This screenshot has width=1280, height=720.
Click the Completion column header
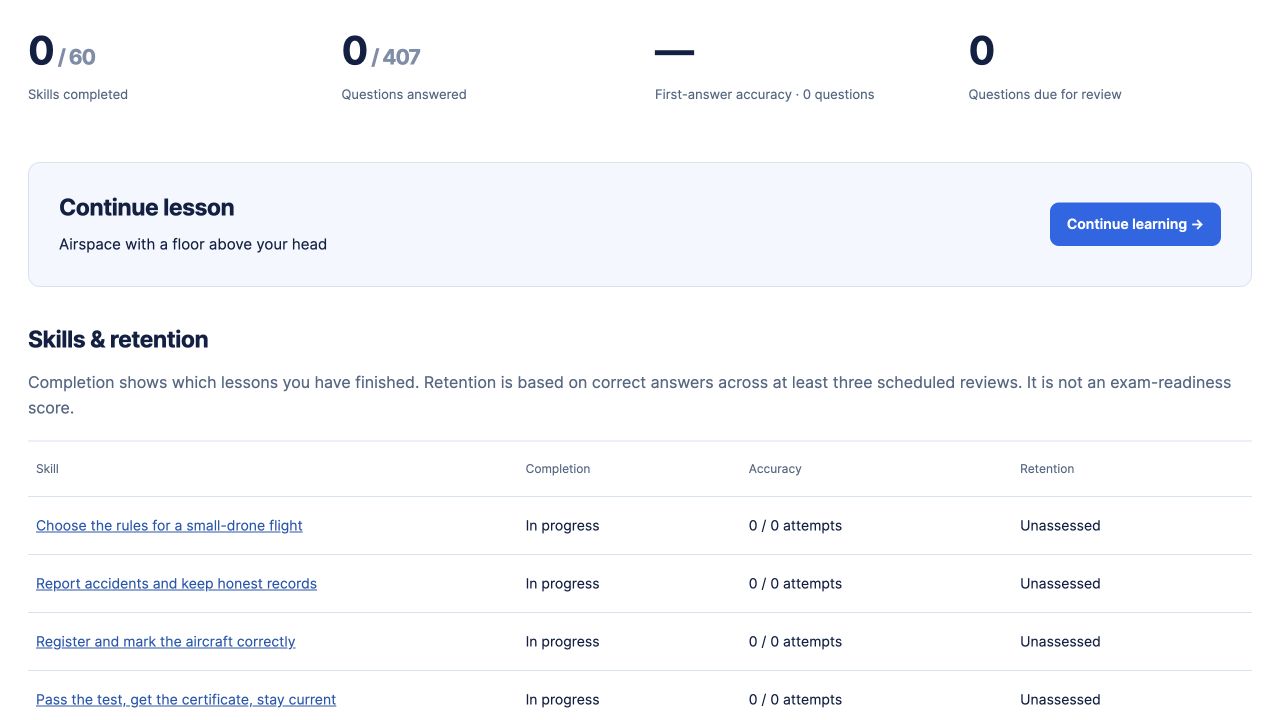click(x=558, y=469)
